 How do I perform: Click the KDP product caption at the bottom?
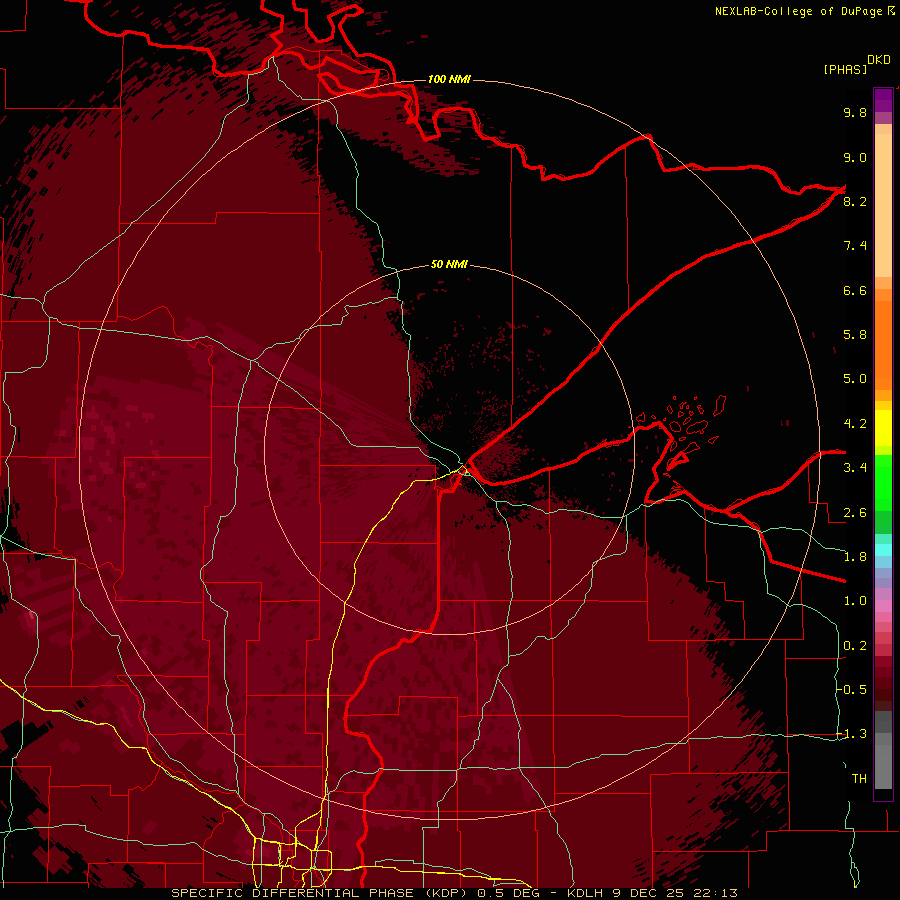[455, 893]
